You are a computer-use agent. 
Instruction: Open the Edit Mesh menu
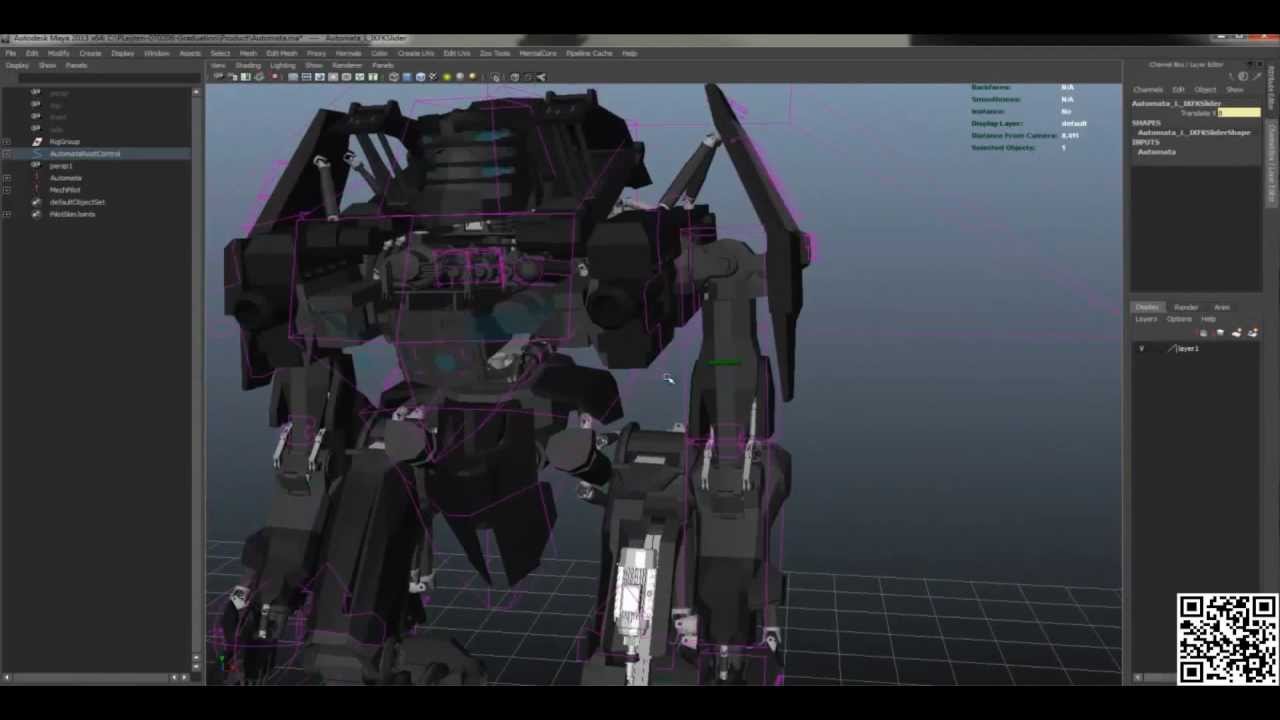tap(282, 53)
